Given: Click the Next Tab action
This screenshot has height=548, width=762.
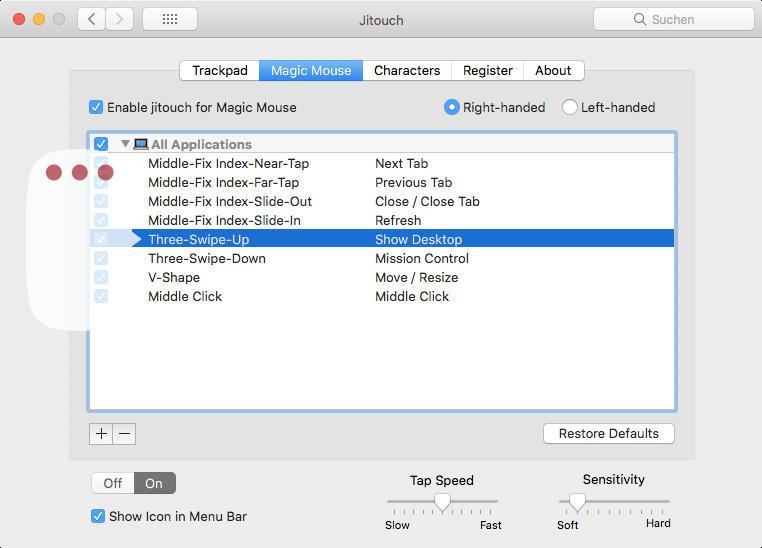Looking at the screenshot, I should pos(401,163).
